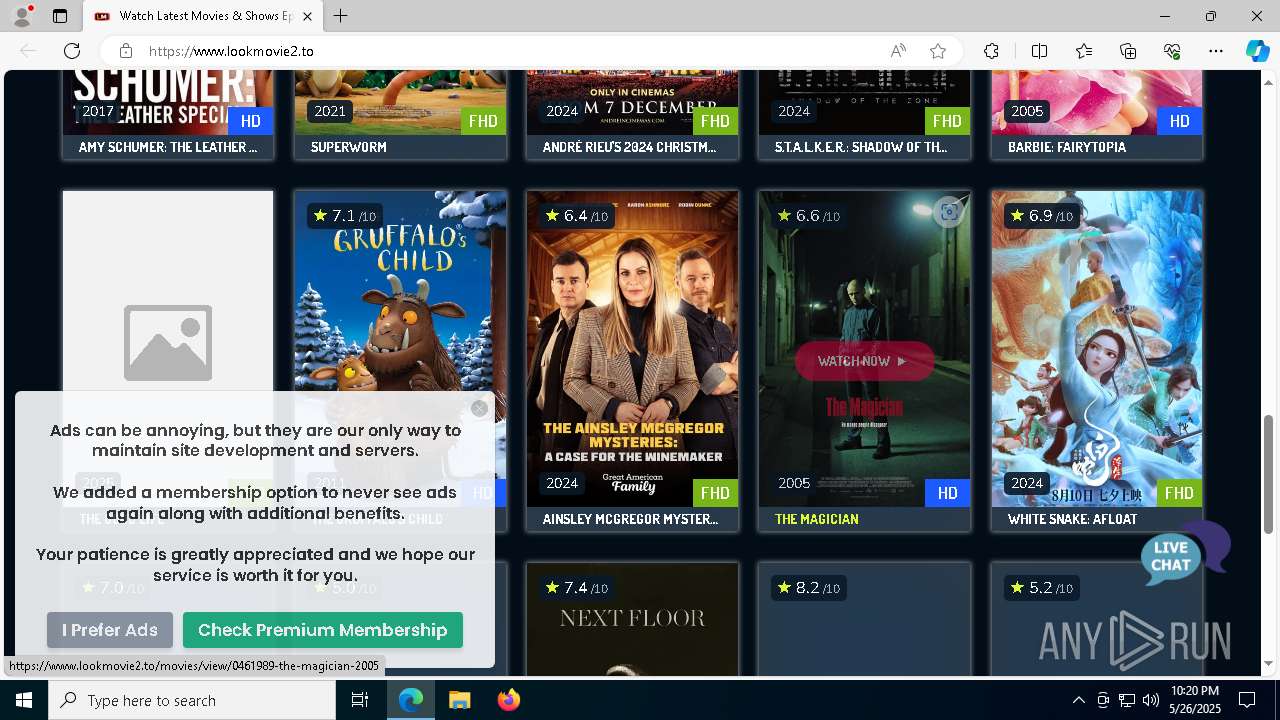Click the scrollbar down arrow
The width and height of the screenshot is (1280, 720).
[x=1269, y=664]
